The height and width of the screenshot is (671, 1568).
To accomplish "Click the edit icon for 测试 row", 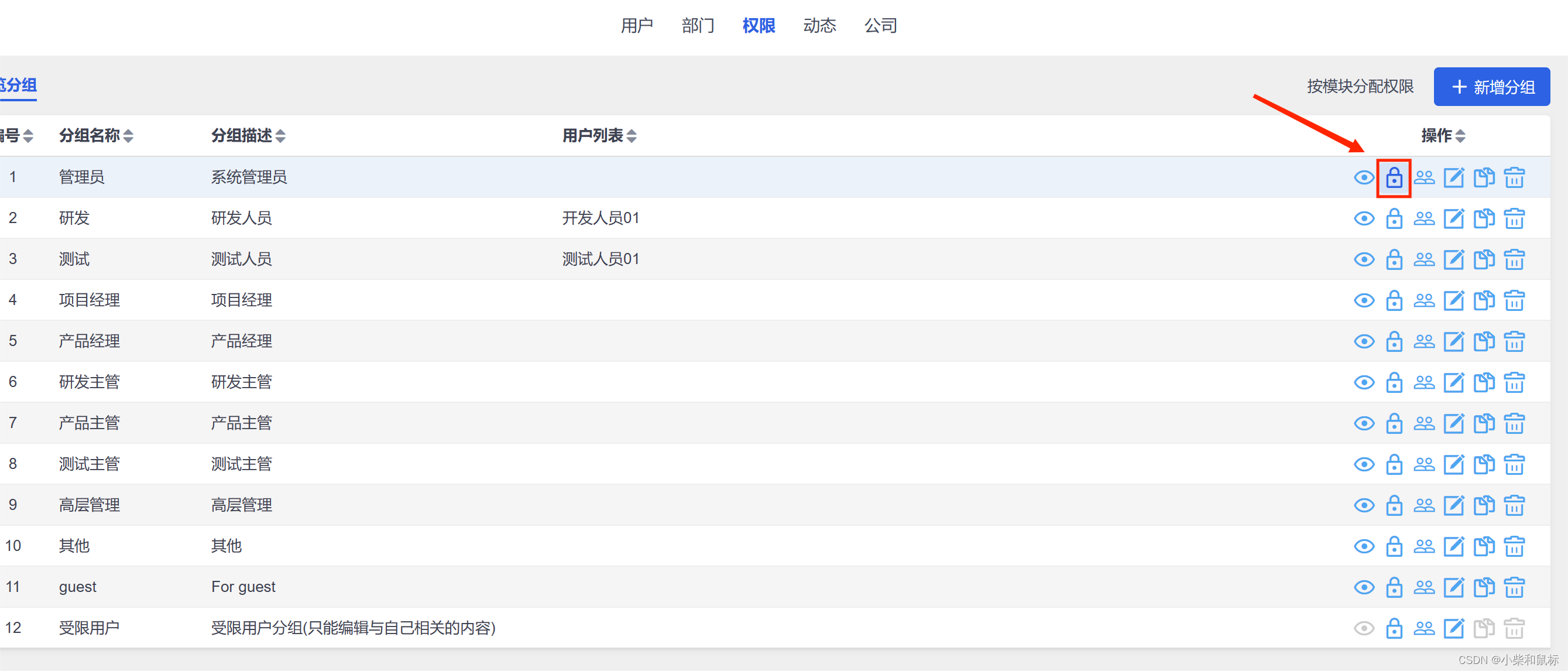I will click(x=1453, y=259).
